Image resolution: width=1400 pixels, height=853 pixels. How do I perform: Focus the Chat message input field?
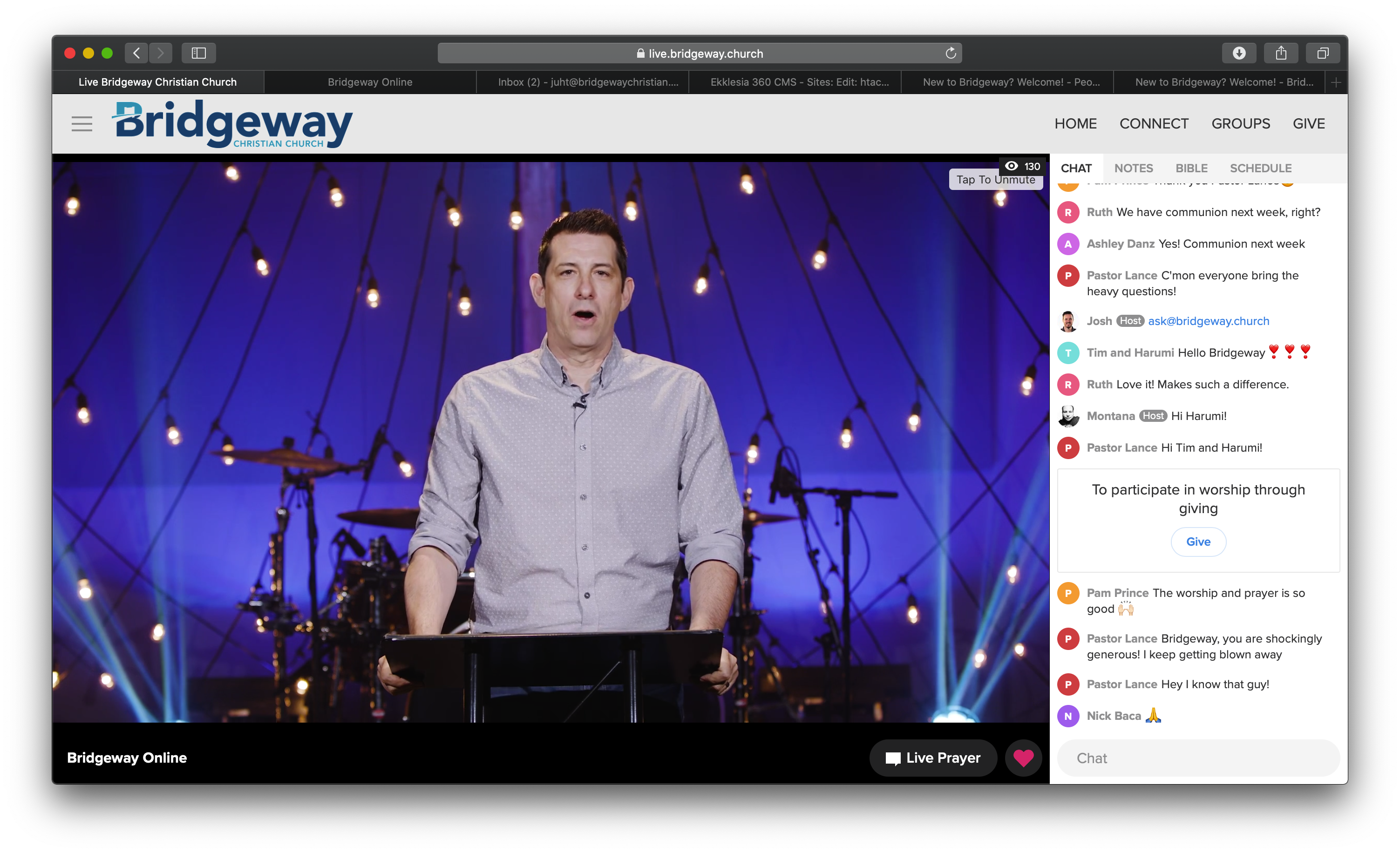click(x=1198, y=758)
